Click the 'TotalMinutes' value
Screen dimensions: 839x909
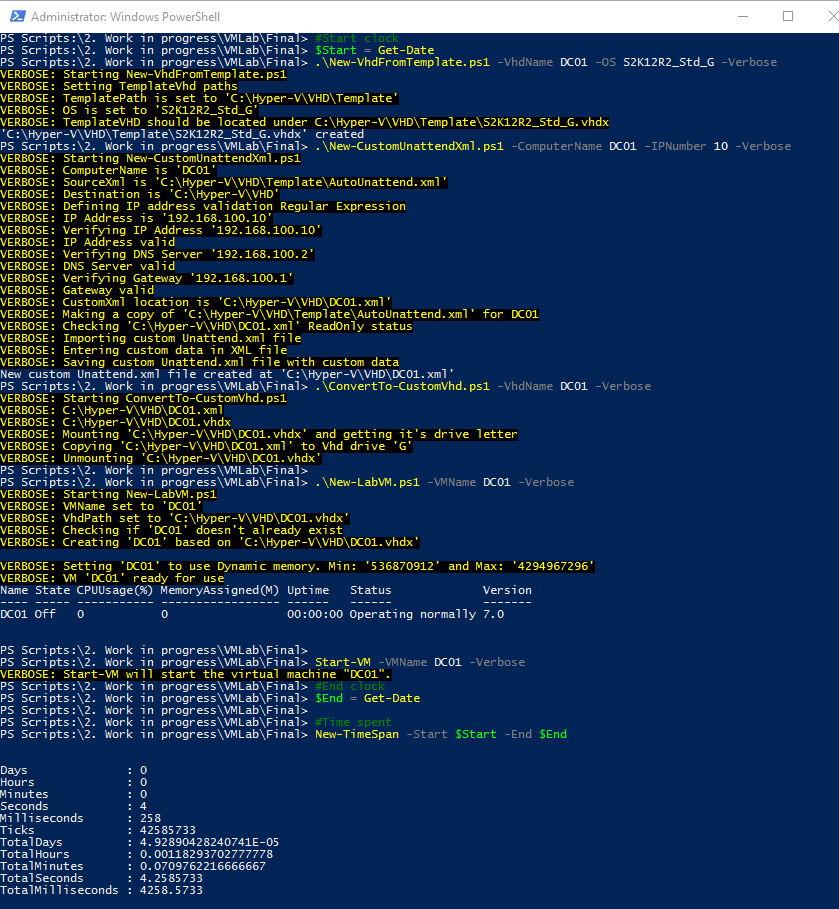pyautogui.click(x=203, y=866)
